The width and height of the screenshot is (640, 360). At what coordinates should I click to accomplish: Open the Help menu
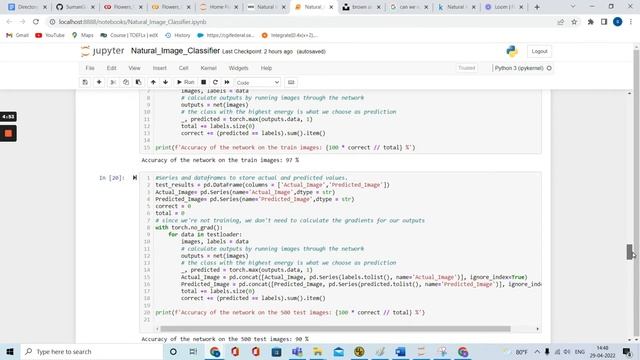[x=266, y=68]
